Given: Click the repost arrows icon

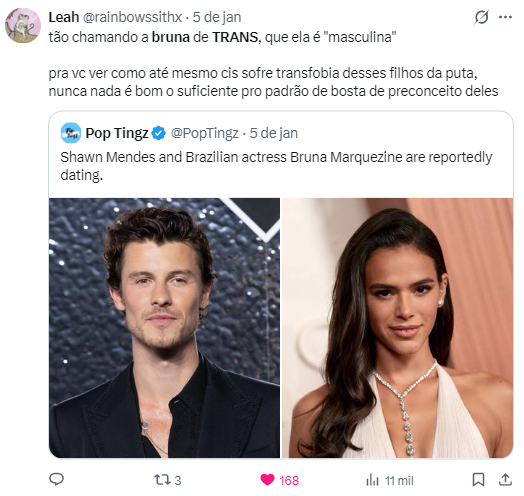Looking at the screenshot, I should click(x=162, y=480).
